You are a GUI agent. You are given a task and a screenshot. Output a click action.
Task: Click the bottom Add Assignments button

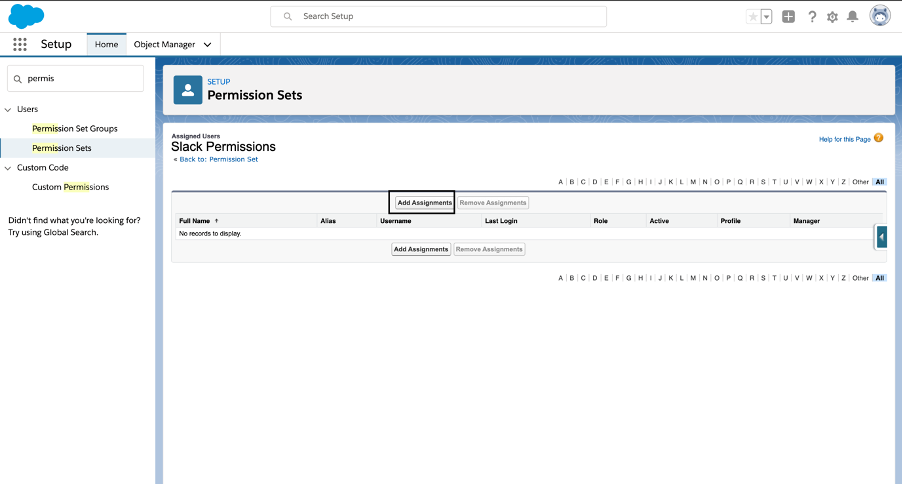421,249
